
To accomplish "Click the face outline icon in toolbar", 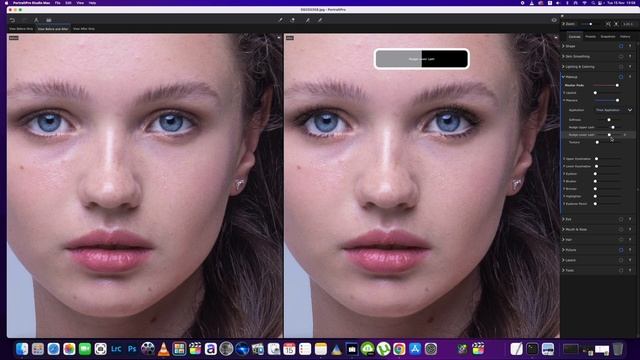I will tap(36, 20).
